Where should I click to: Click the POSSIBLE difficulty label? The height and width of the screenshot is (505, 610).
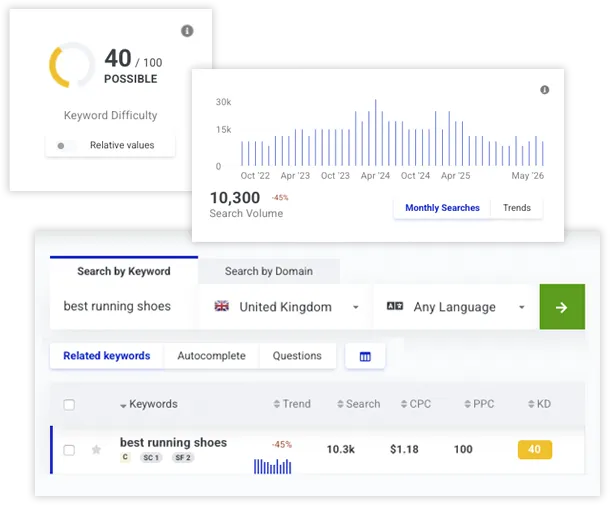click(131, 79)
